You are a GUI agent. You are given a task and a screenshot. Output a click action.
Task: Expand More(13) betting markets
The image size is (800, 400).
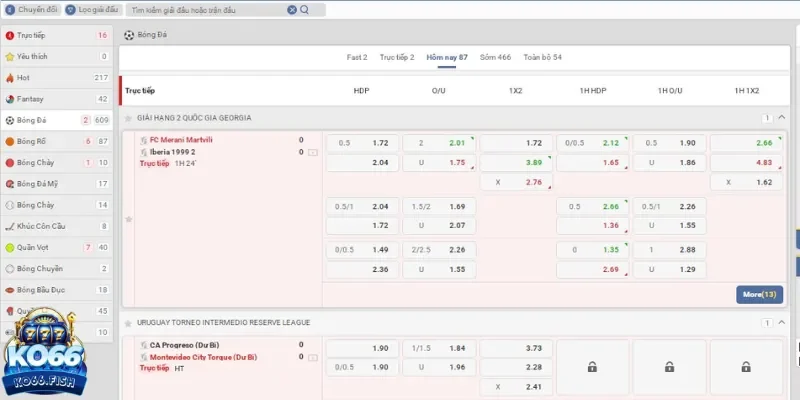tap(757, 294)
